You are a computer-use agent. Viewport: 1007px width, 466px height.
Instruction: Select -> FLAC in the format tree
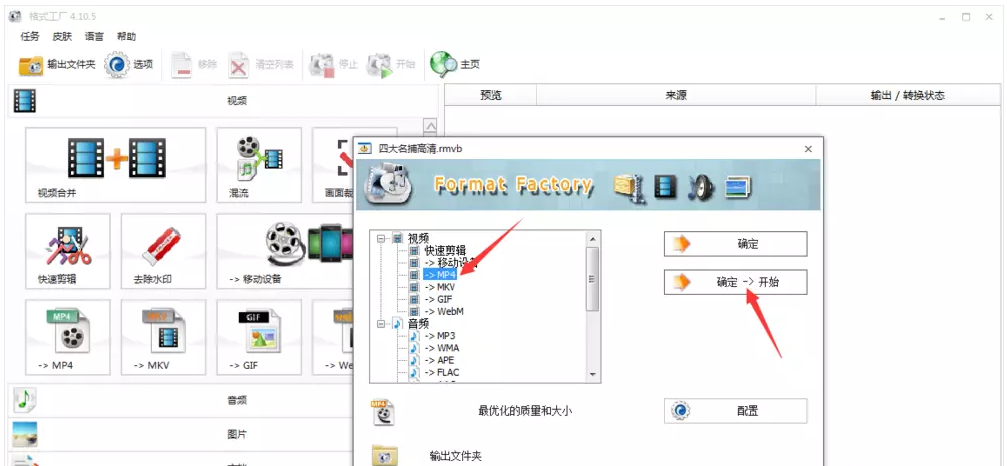pyautogui.click(x=442, y=372)
